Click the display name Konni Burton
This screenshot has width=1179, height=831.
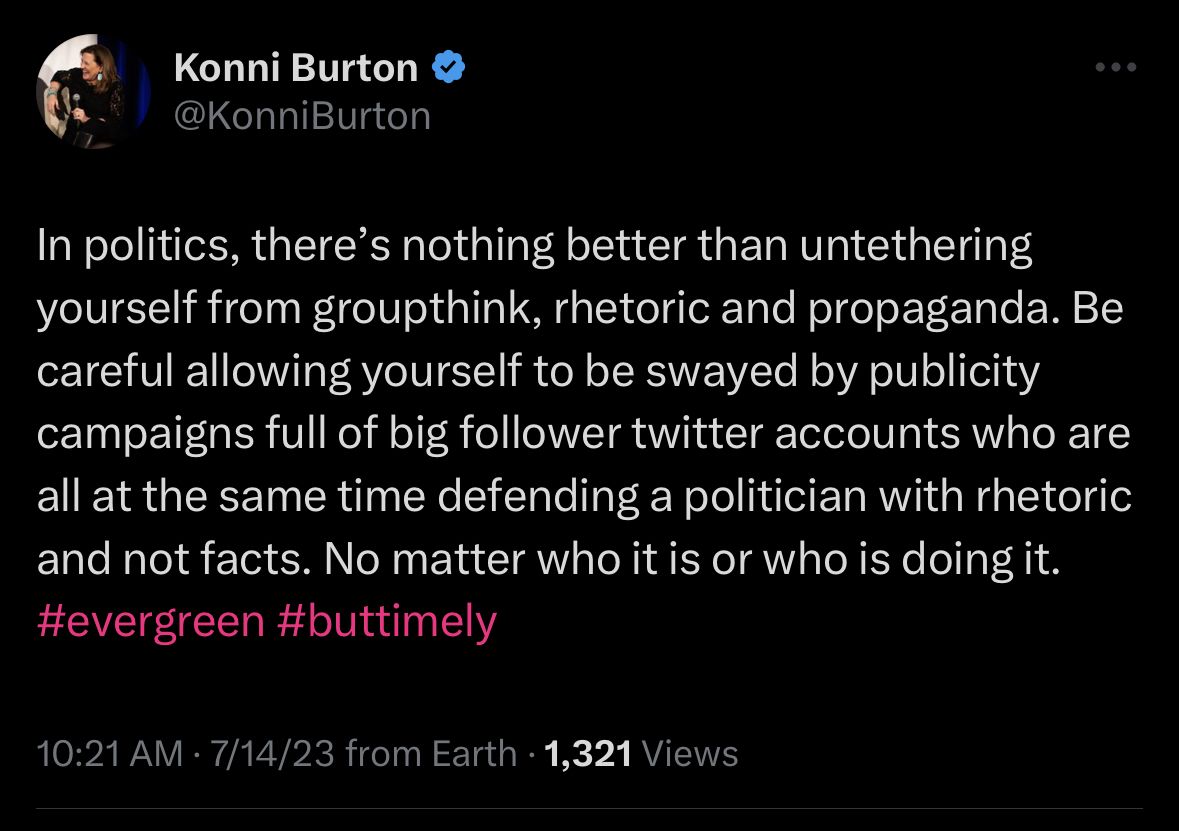(295, 68)
